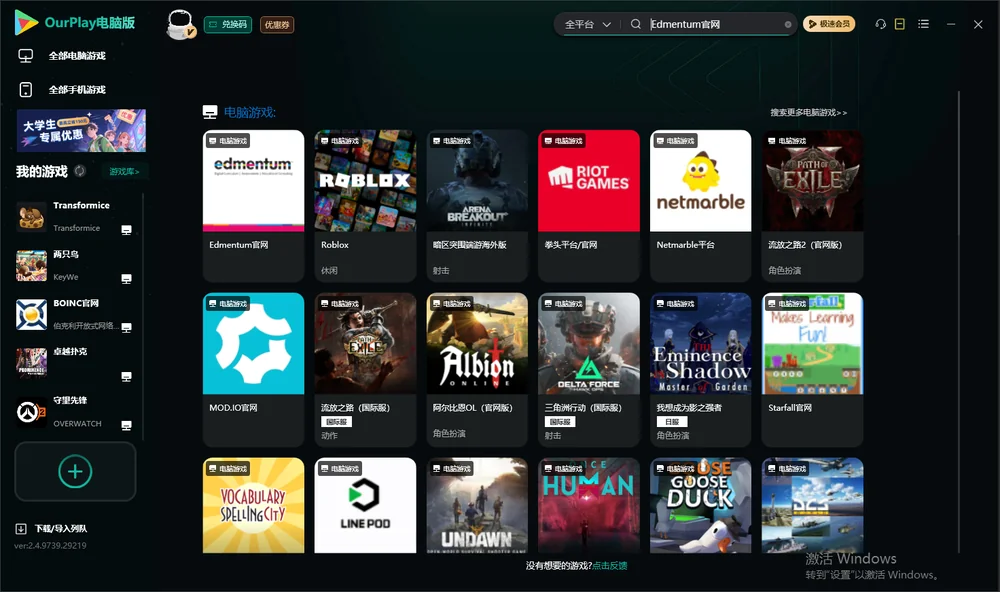Viewport: 1000px width, 592px height.
Task: Open the Delta Force 三角洲行动 card
Action: click(x=589, y=369)
